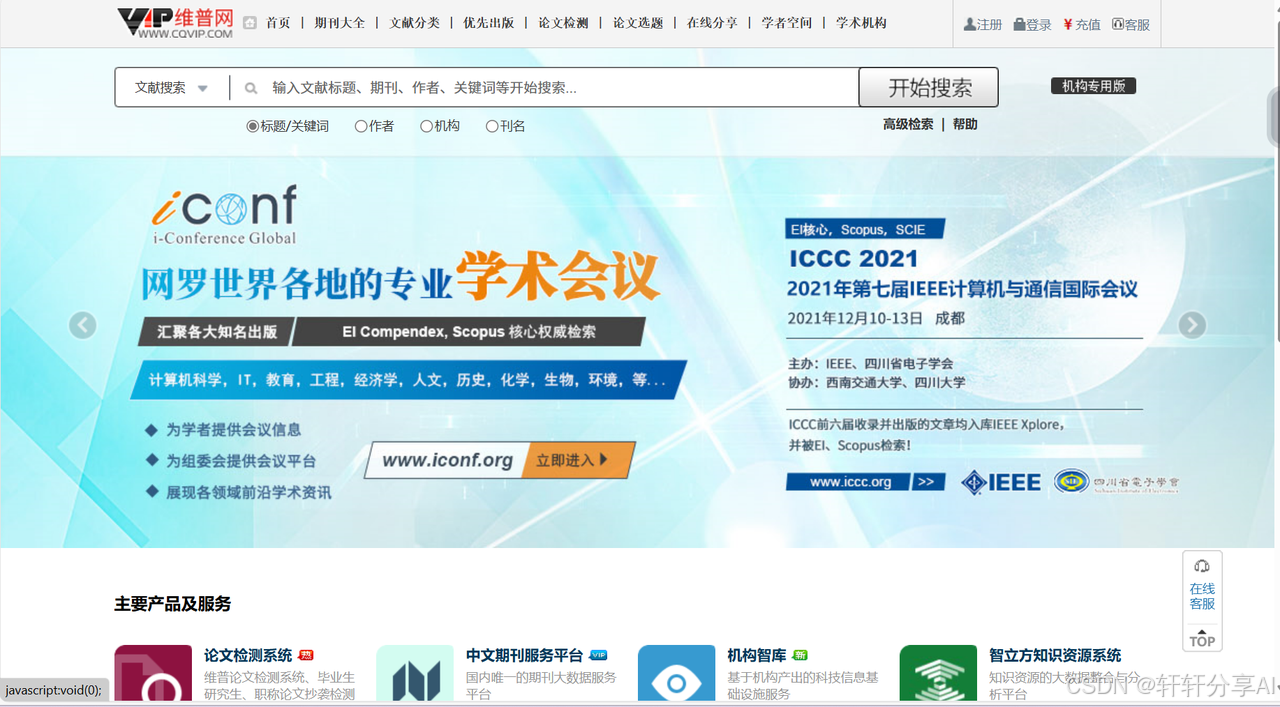Click the 机构专用版 button

coord(1093,86)
